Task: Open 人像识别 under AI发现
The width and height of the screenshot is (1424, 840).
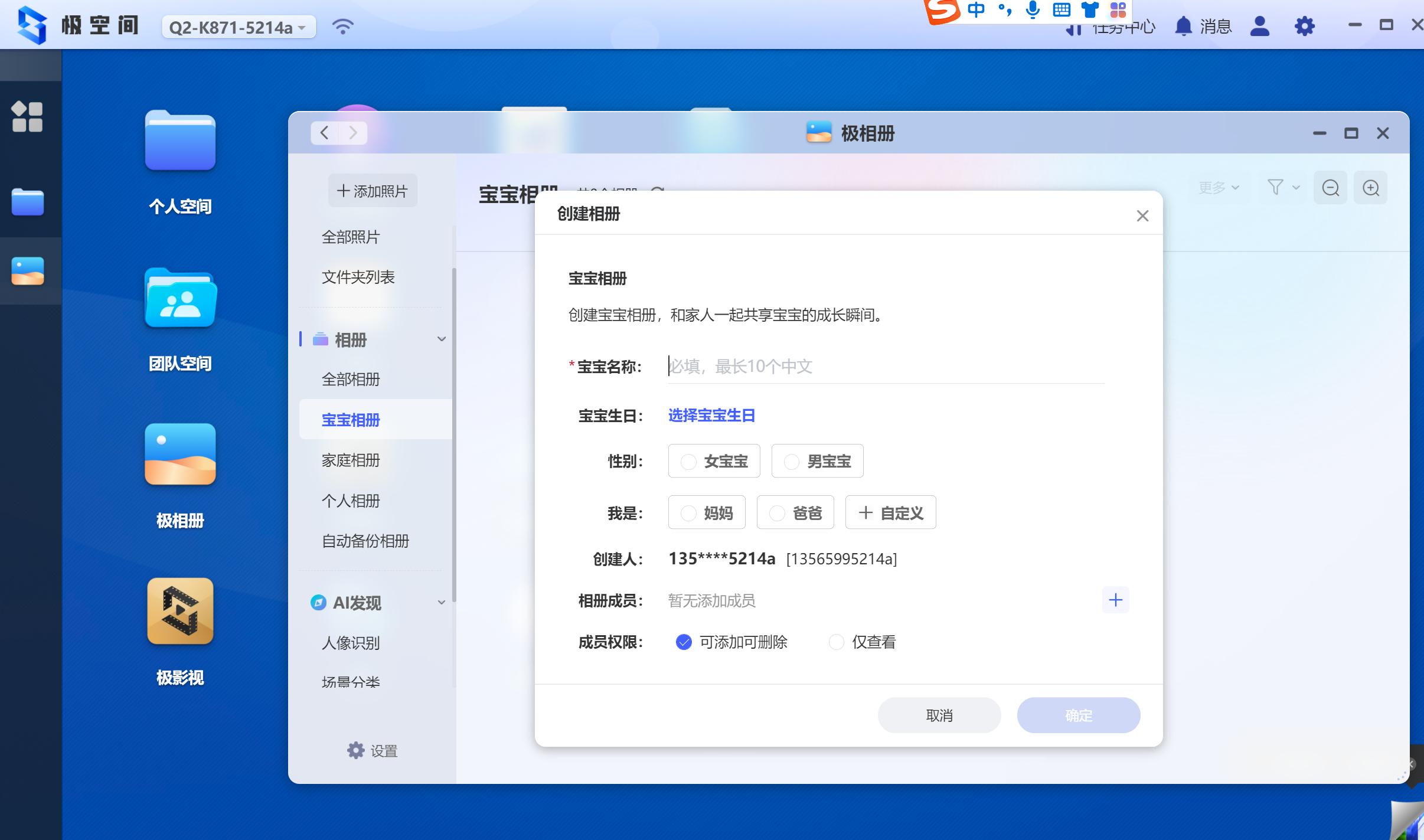Action: (351, 643)
